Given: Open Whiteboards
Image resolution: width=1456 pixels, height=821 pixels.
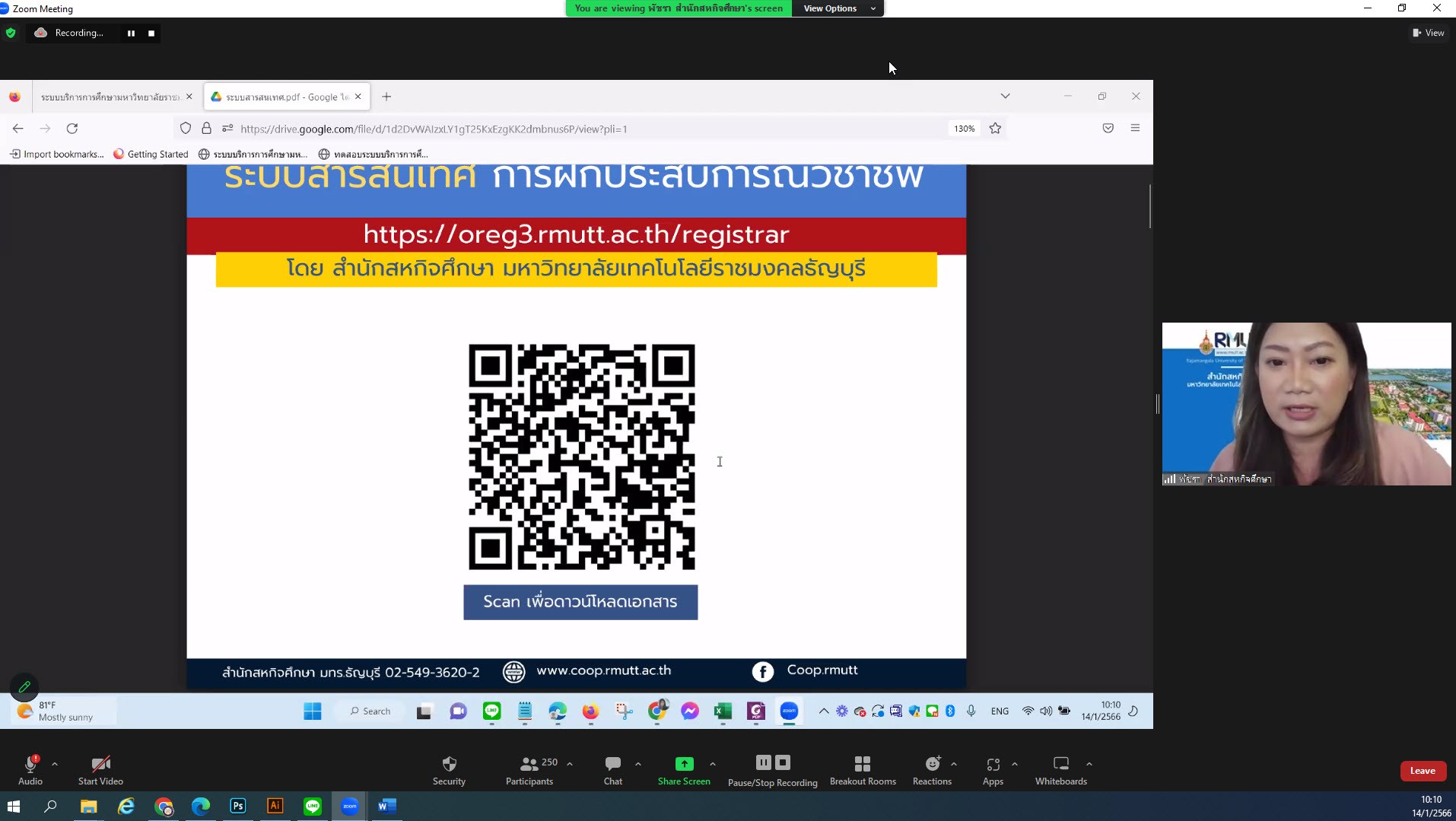Looking at the screenshot, I should (x=1060, y=770).
